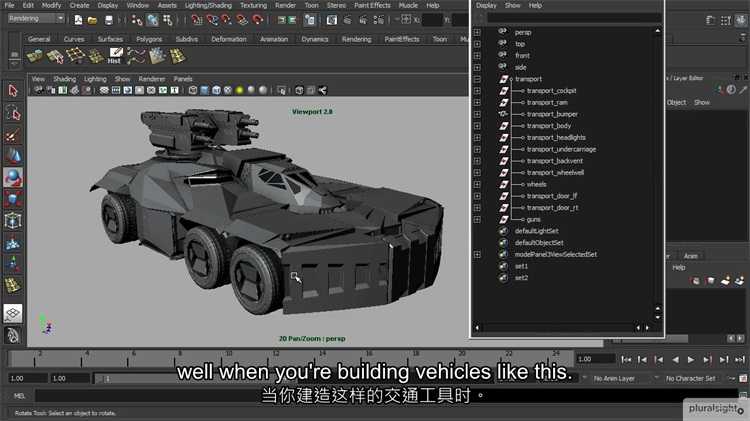Click the select camera viewport icon
750x421 pixels.
(38, 90)
